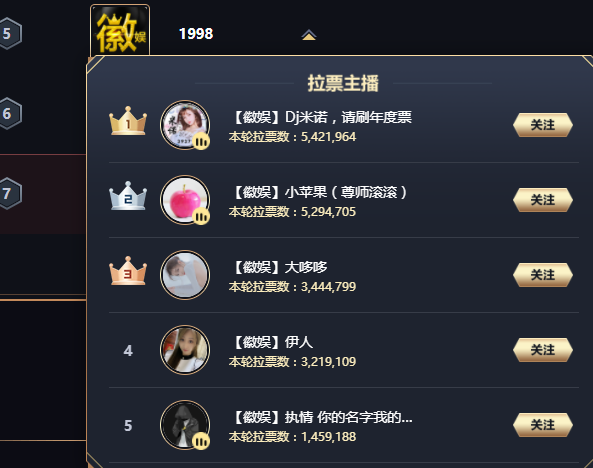Click the live-status icon on Dj米诺's avatar
The image size is (593, 468).
[x=201, y=141]
